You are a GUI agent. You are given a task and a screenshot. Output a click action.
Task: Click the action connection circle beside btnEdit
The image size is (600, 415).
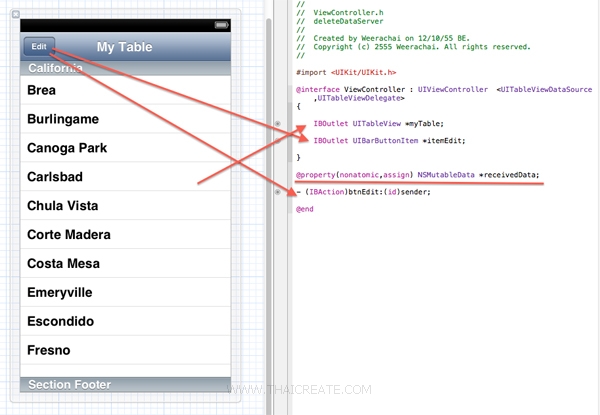click(278, 192)
